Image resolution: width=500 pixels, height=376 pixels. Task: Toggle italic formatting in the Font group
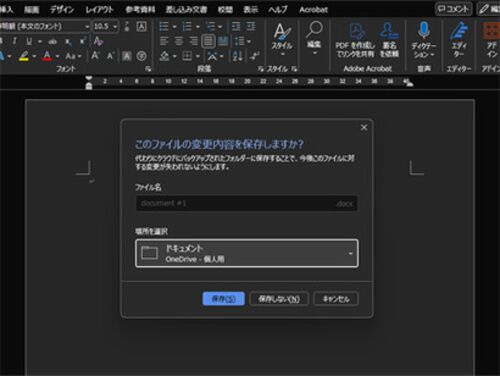tap(14, 41)
